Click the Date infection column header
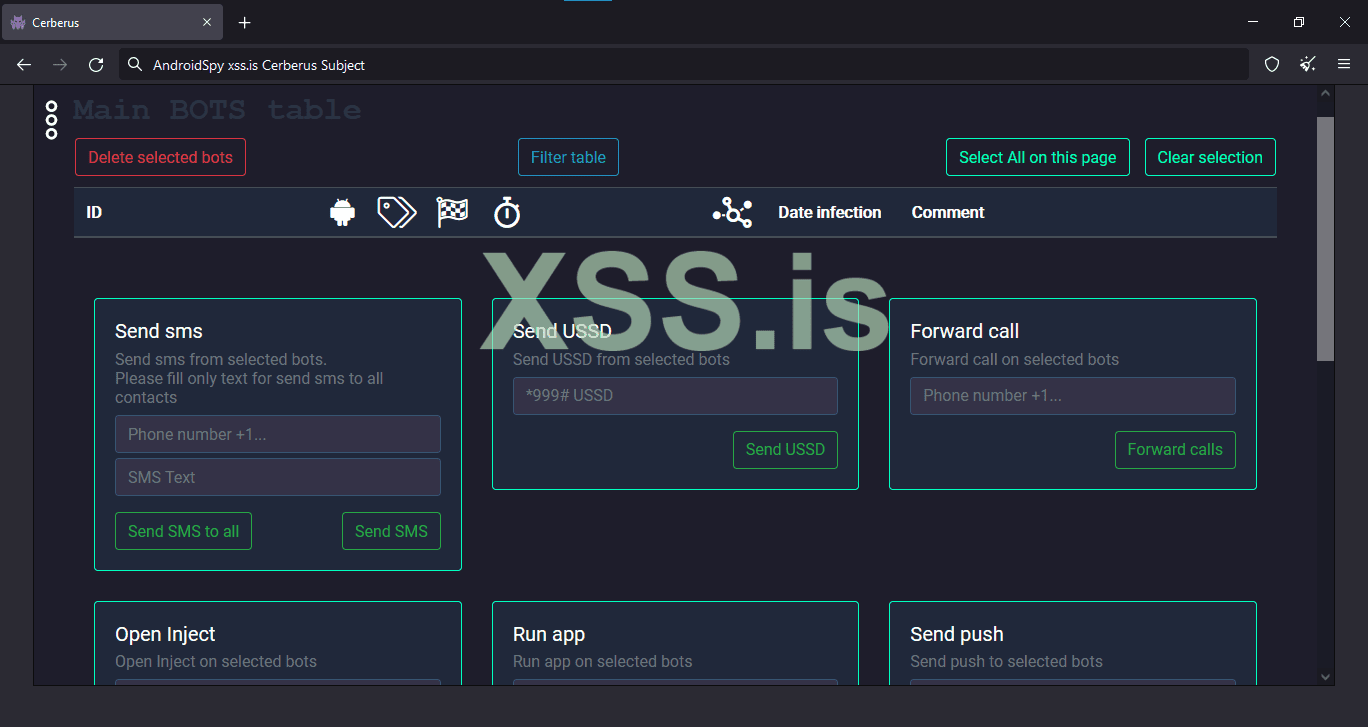 [x=830, y=212]
